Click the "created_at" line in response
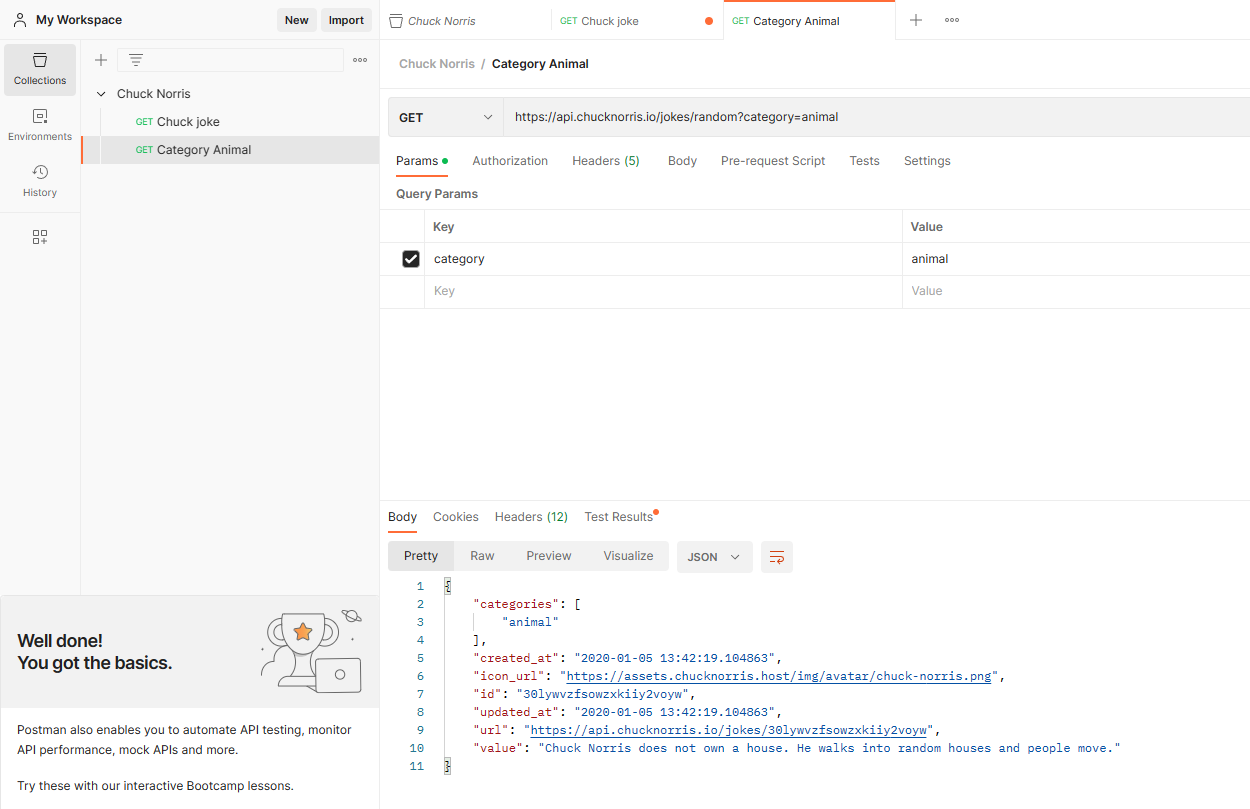Image resolution: width=1250 pixels, height=809 pixels. (x=627, y=658)
